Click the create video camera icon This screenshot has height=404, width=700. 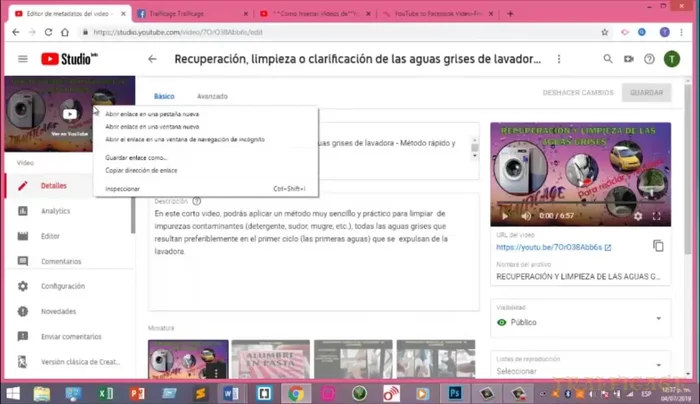click(x=629, y=59)
